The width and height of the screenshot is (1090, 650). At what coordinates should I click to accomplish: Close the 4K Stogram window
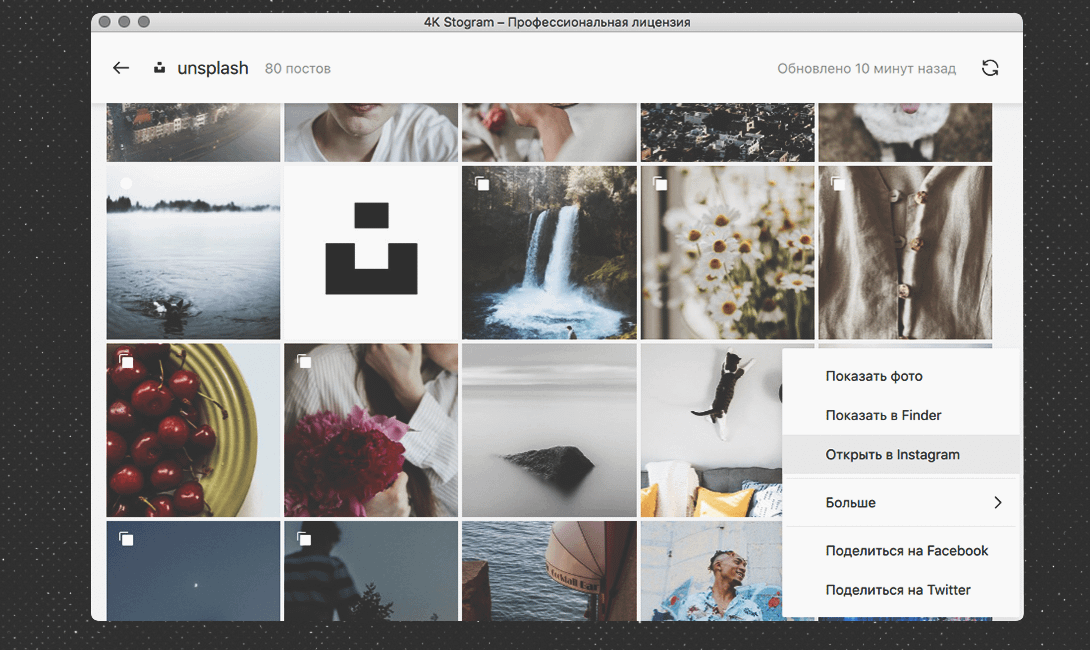pyautogui.click(x=105, y=22)
